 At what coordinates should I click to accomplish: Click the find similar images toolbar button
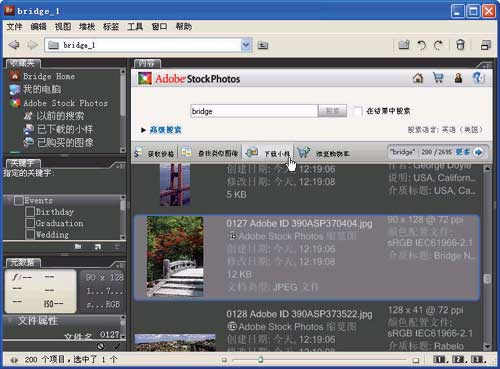tap(210, 153)
